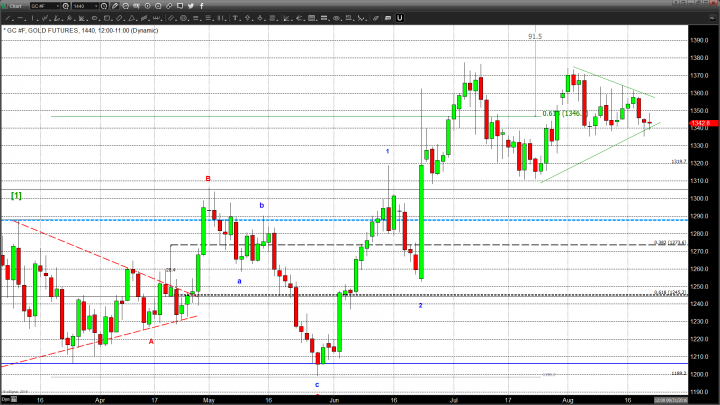720x405 pixels.
Task: Select the parallel channel lines tool
Action: [x=171, y=18]
